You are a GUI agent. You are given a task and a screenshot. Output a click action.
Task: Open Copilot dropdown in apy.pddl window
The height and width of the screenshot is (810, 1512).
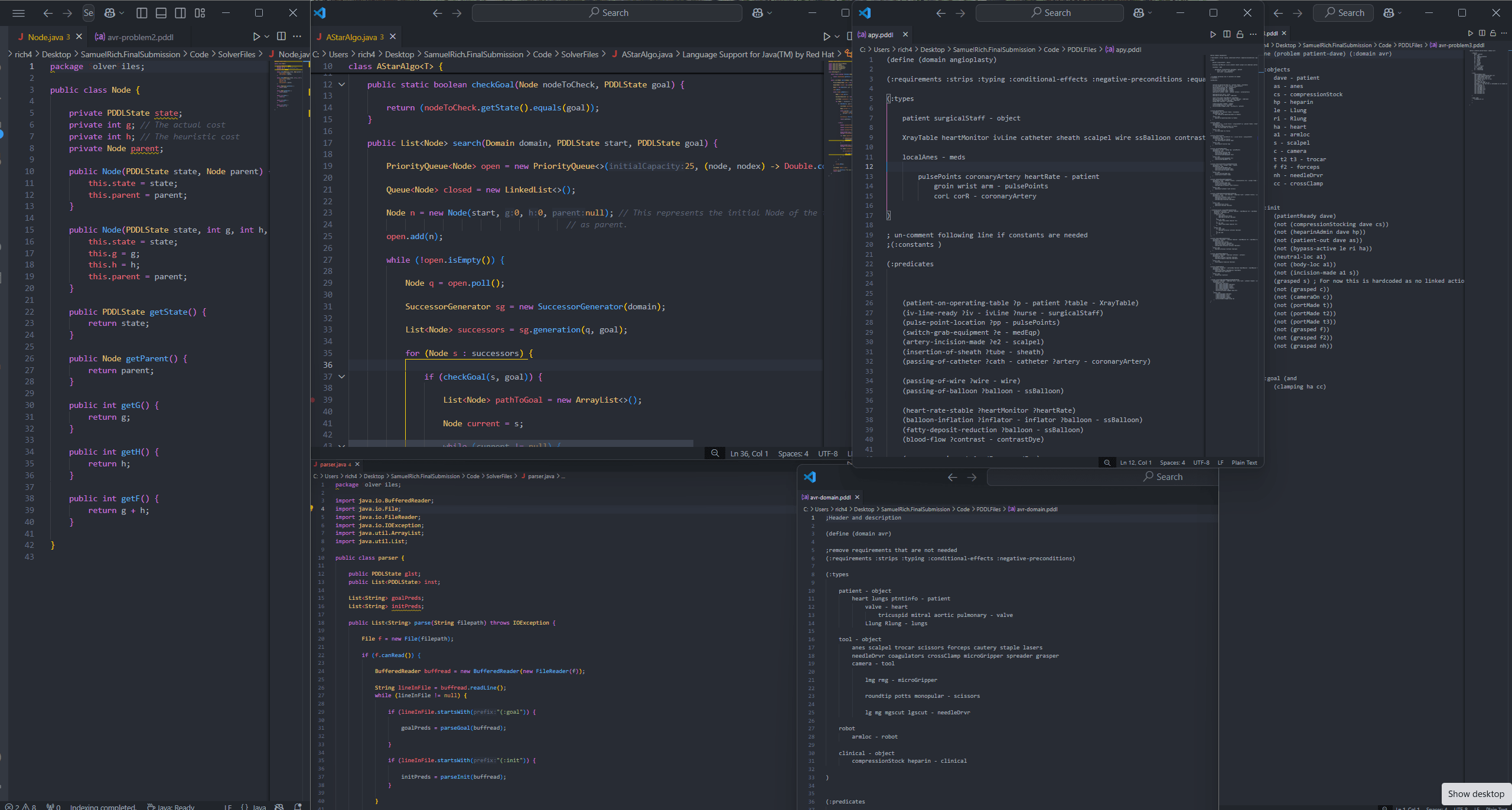click(1151, 13)
